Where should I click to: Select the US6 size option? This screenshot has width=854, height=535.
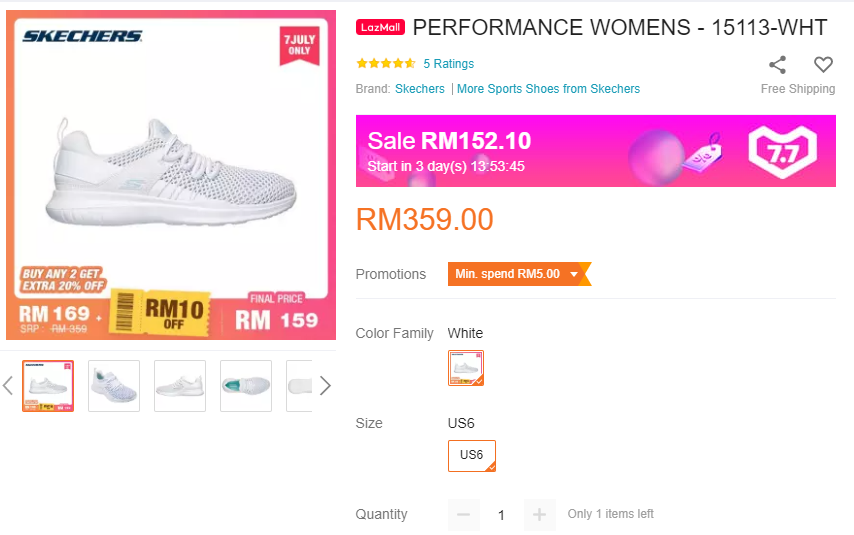coord(472,455)
